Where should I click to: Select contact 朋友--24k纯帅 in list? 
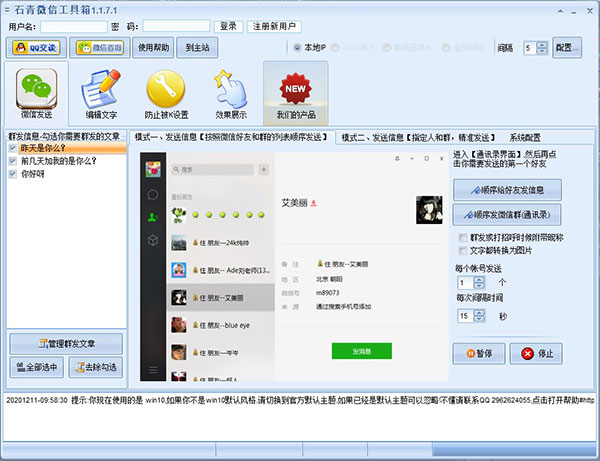[221, 243]
